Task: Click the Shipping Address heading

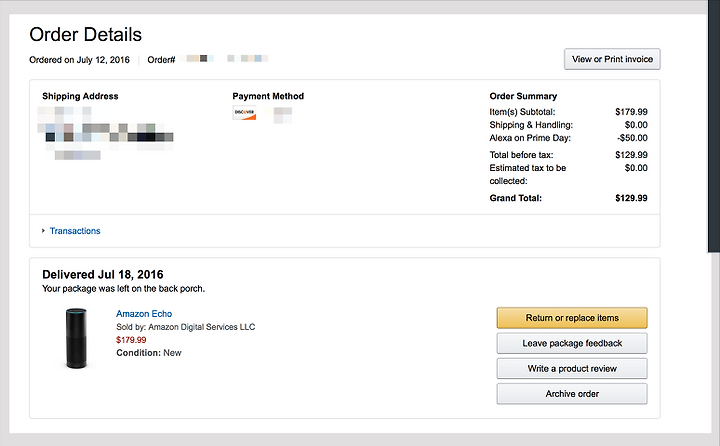Action: point(80,96)
